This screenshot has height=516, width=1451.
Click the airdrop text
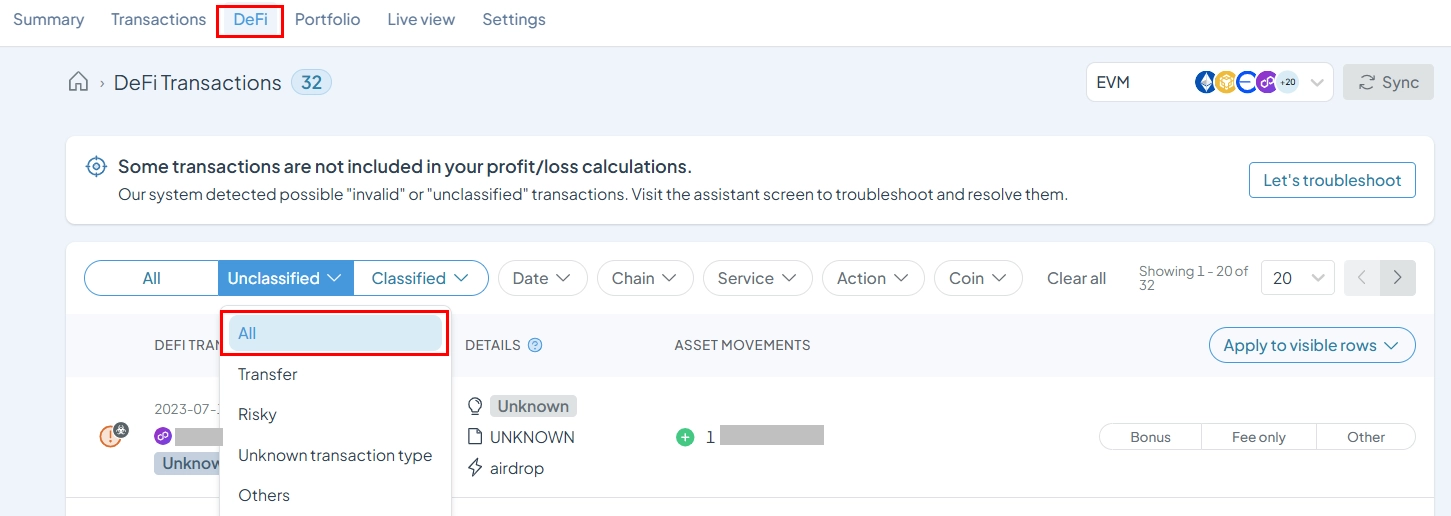tap(517, 468)
